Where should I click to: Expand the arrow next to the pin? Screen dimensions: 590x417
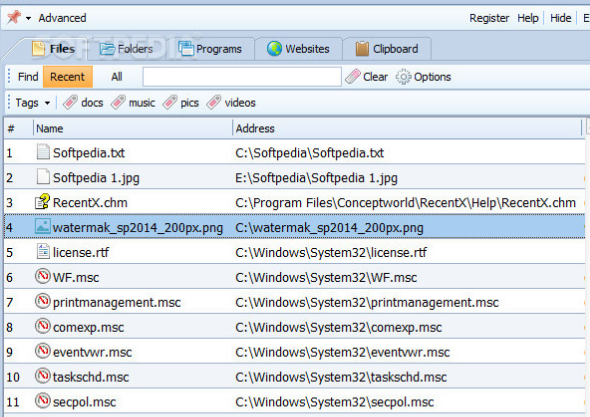(x=28, y=18)
